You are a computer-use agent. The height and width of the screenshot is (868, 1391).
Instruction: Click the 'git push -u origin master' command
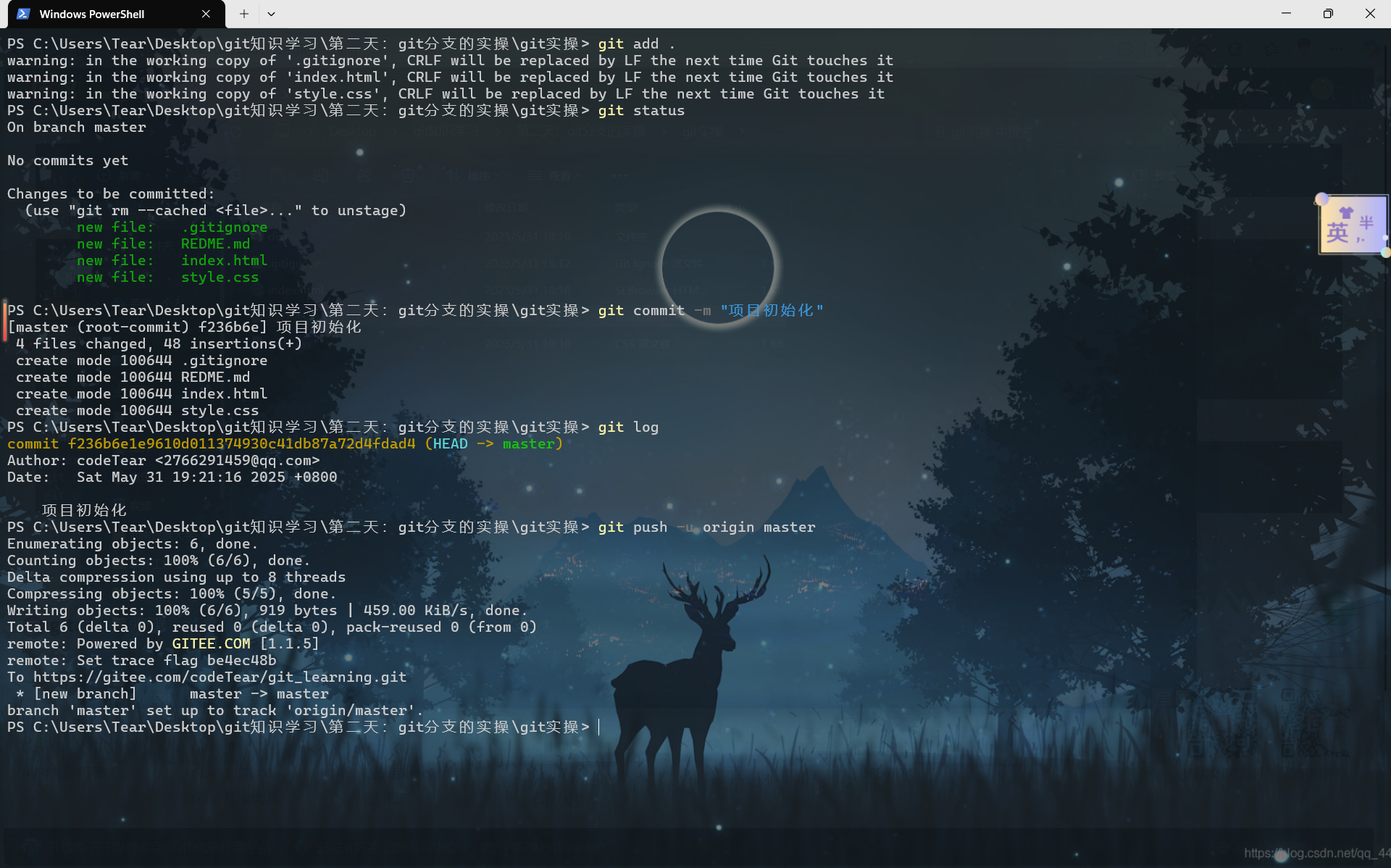pos(706,527)
